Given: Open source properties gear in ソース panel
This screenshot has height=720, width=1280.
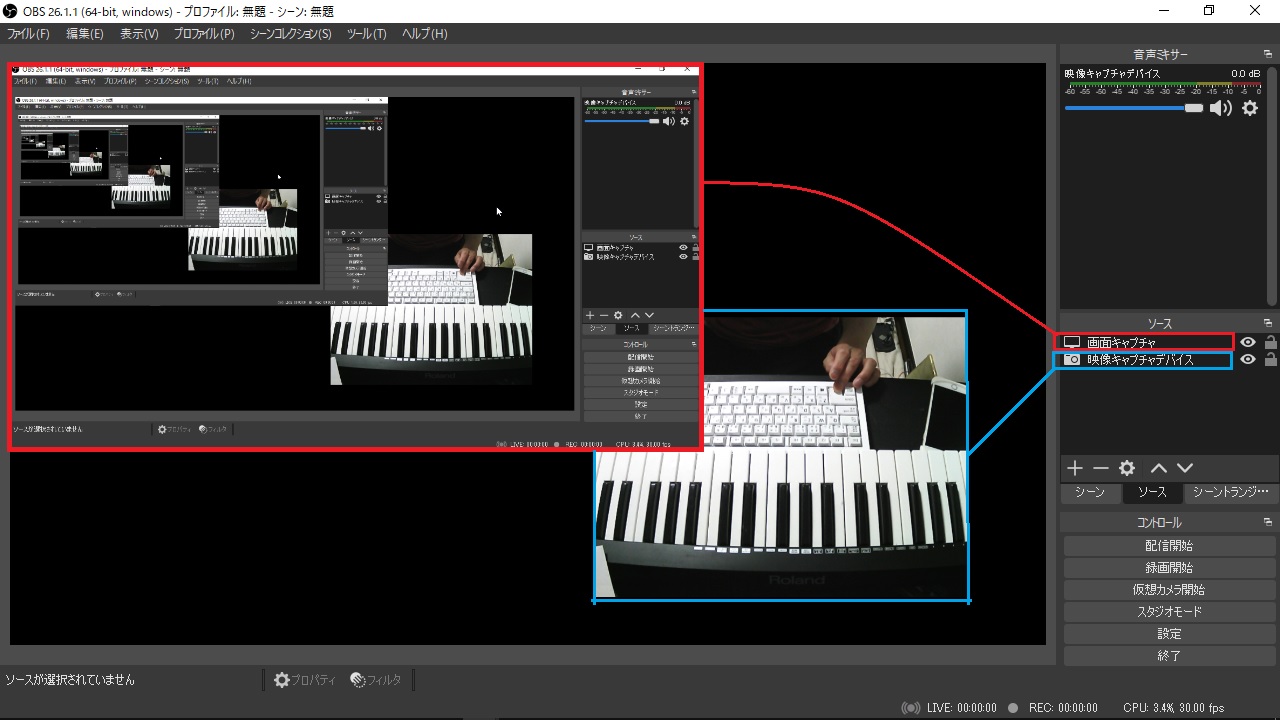Looking at the screenshot, I should [x=1127, y=468].
